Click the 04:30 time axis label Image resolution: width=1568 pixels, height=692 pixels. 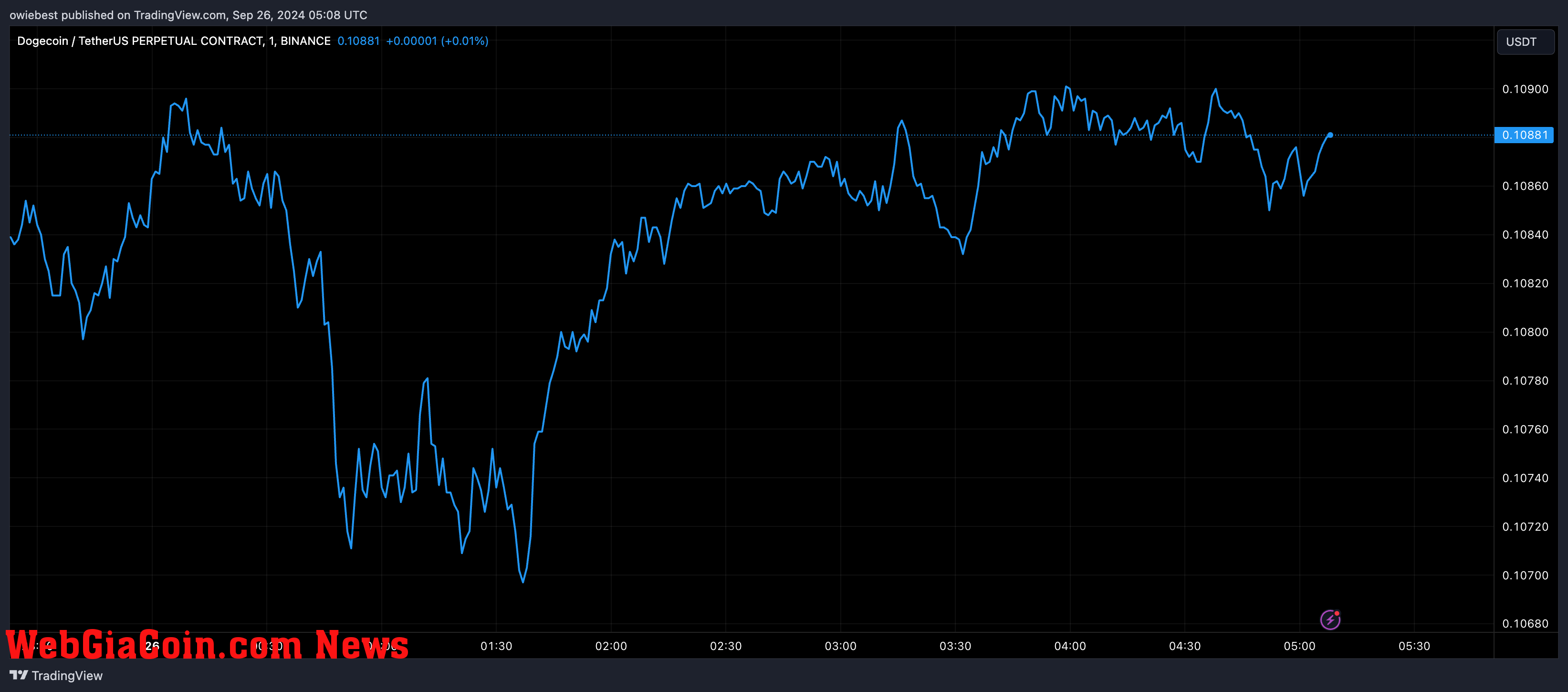click(x=1184, y=646)
